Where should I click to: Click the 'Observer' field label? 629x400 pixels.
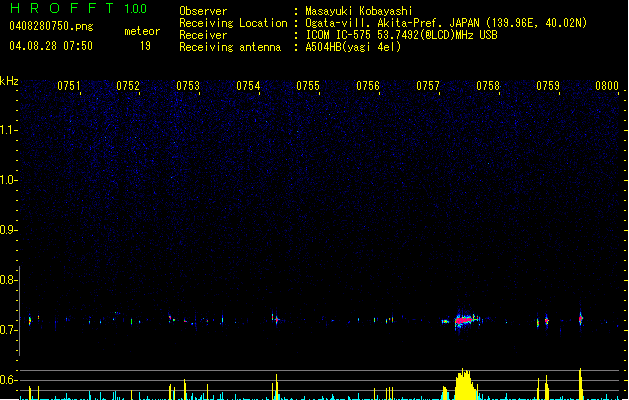[x=203, y=11]
